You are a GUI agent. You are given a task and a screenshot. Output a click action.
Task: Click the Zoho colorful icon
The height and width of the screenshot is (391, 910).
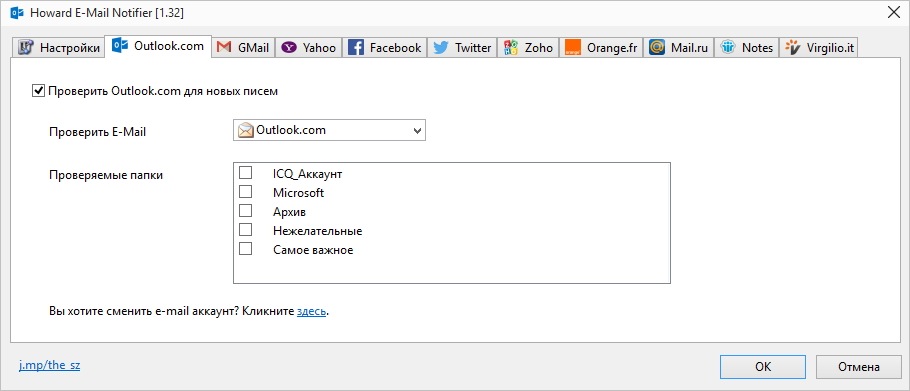tap(511, 48)
